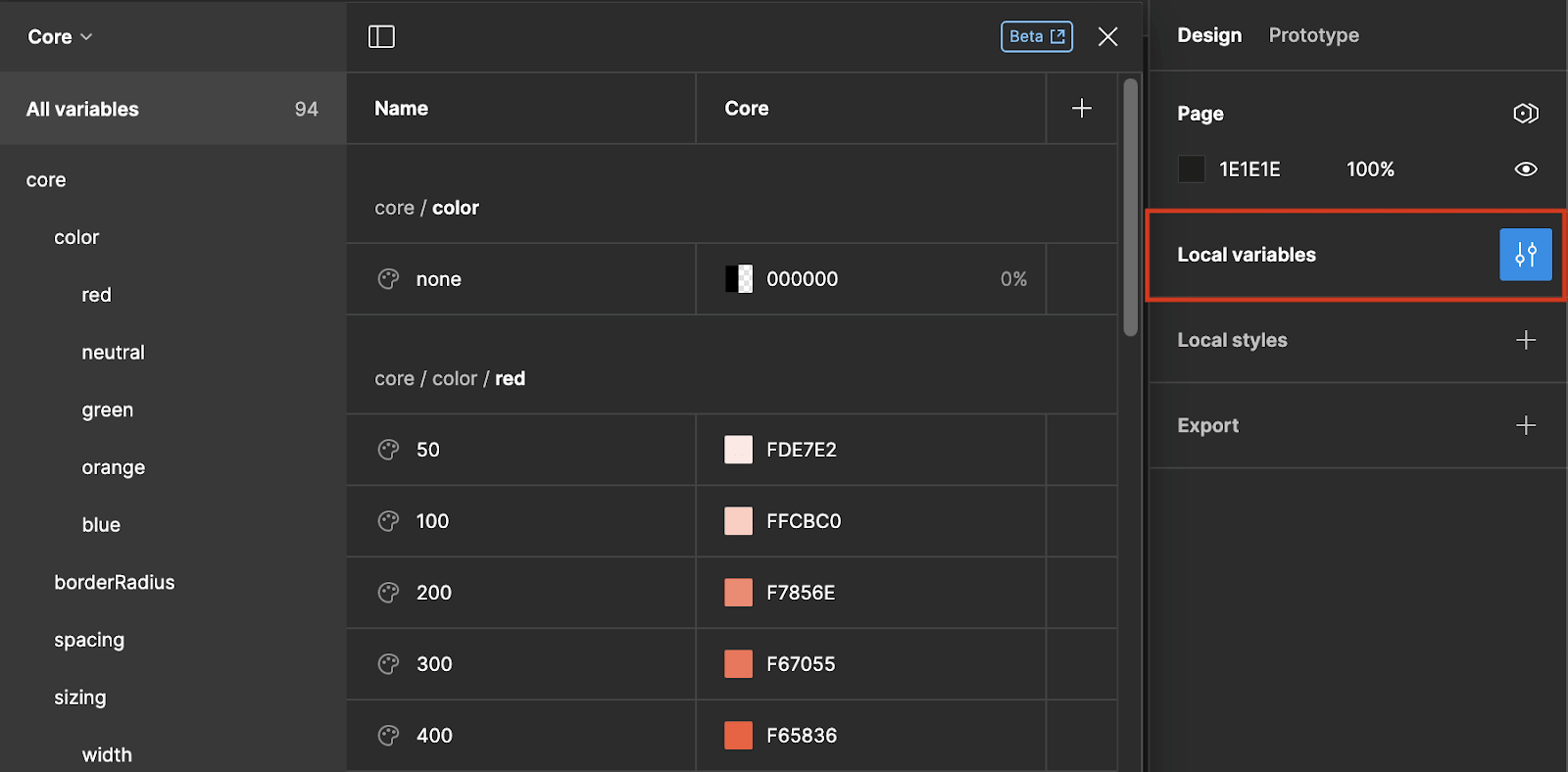Select the red group in sidebar
This screenshot has width=1568, height=772.
tap(96, 295)
